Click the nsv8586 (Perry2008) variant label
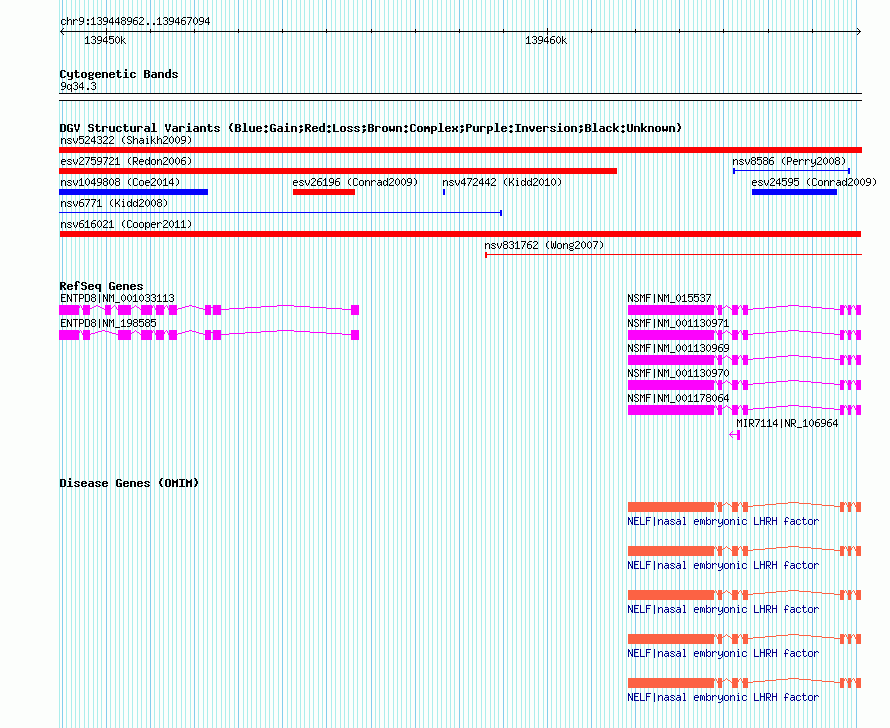The image size is (890, 728). pyautogui.click(x=789, y=161)
